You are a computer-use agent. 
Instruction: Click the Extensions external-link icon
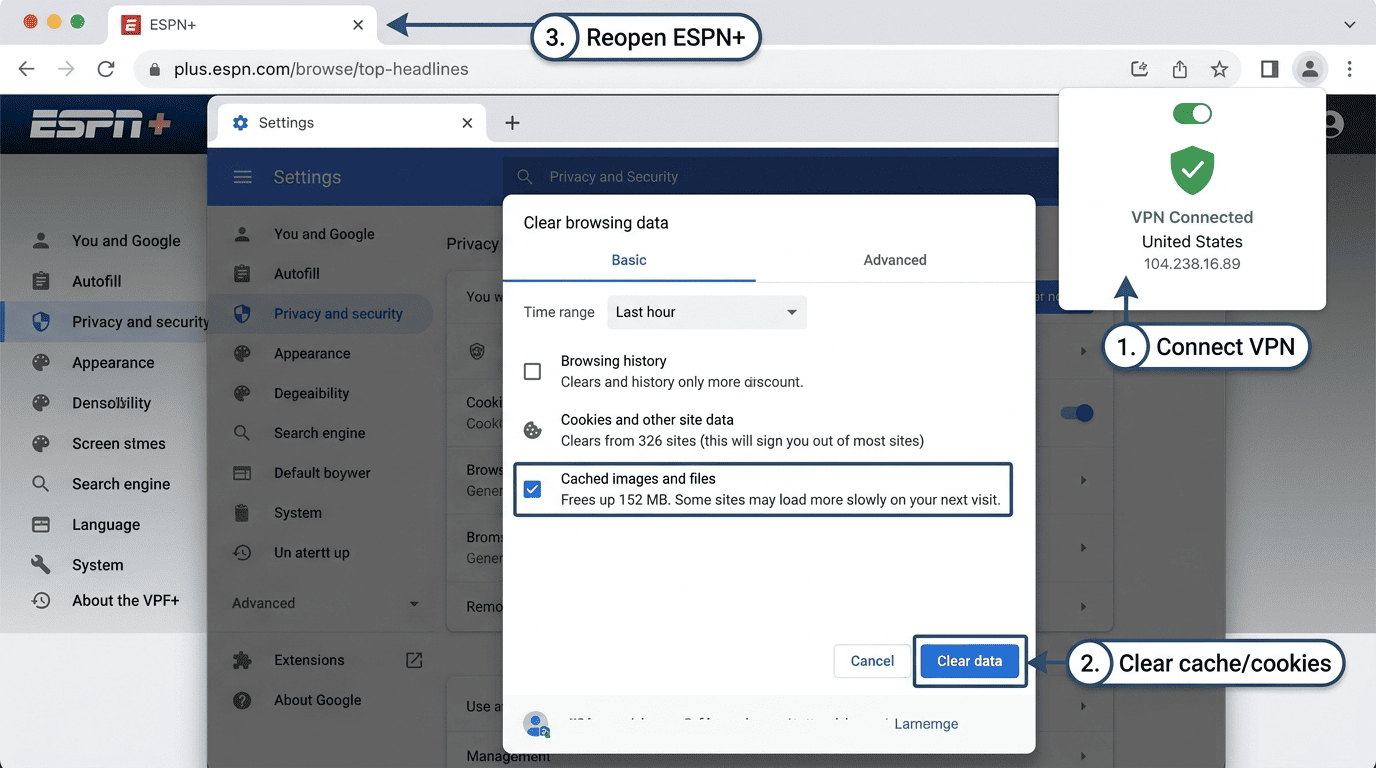tap(414, 660)
